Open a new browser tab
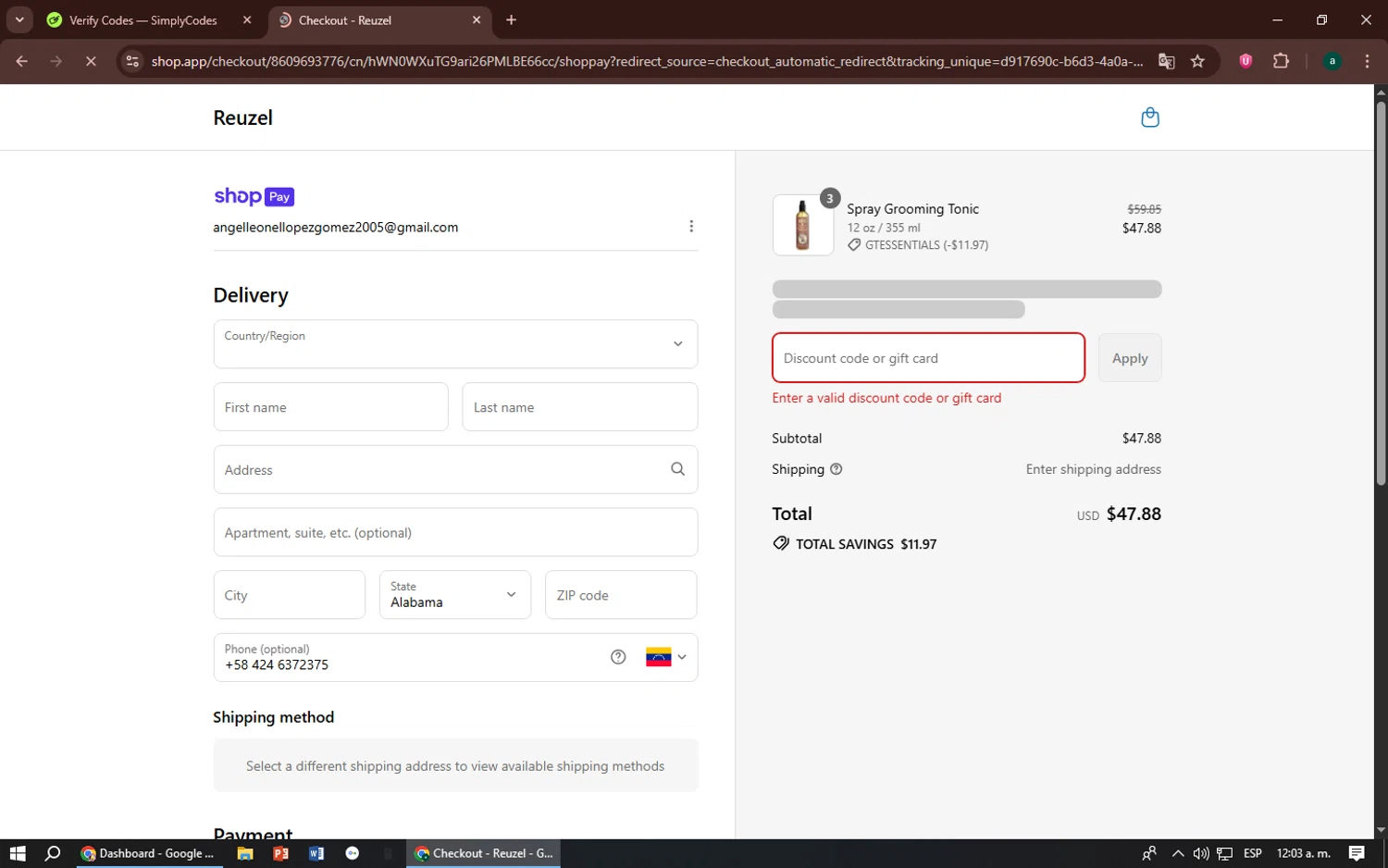This screenshot has width=1388, height=868. click(511, 19)
